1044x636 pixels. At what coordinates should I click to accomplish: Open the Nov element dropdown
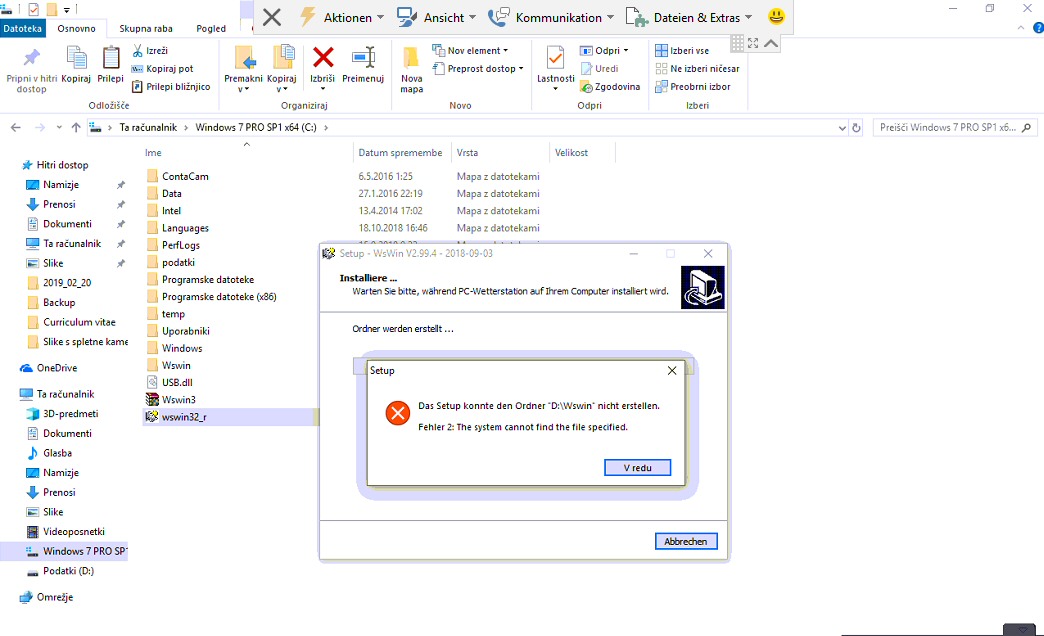[x=470, y=50]
